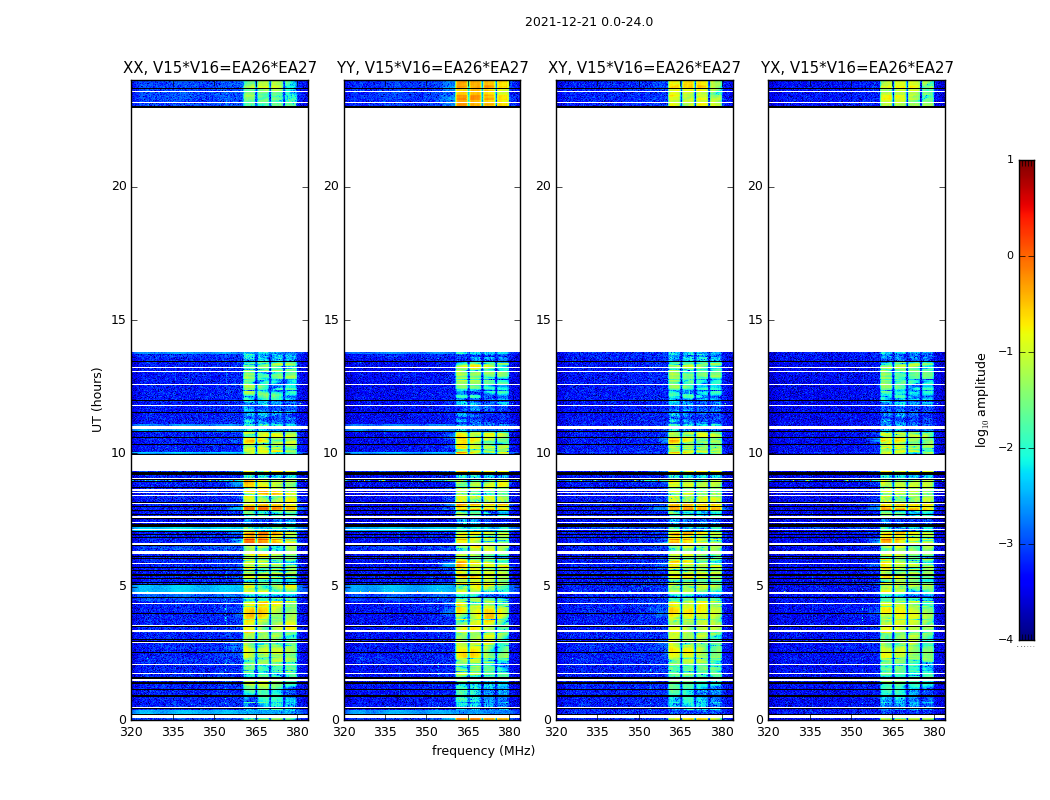Click the UT (hours) axis label
1050x800 pixels.
pyautogui.click(x=97, y=400)
